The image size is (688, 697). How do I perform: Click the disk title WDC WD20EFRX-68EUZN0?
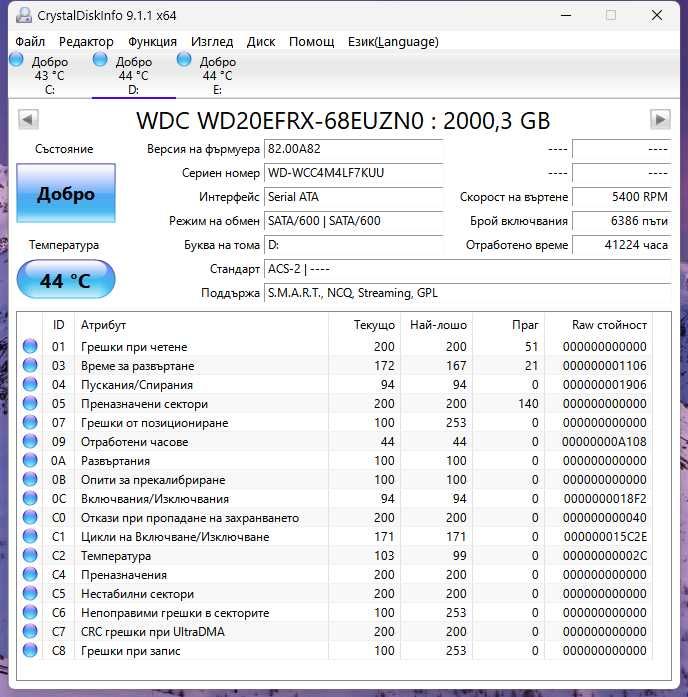[343, 120]
